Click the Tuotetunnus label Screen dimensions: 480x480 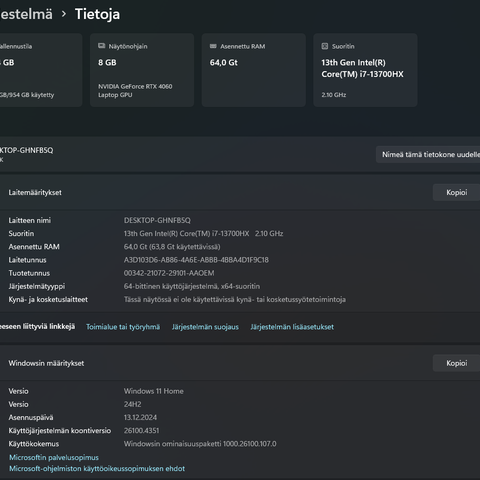point(29,273)
